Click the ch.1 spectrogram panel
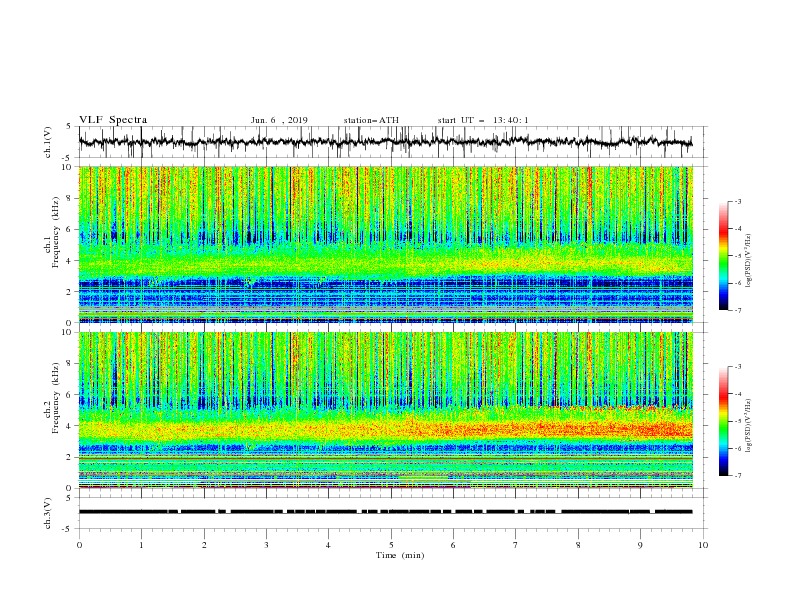The height and width of the screenshot is (612, 792). (386, 244)
